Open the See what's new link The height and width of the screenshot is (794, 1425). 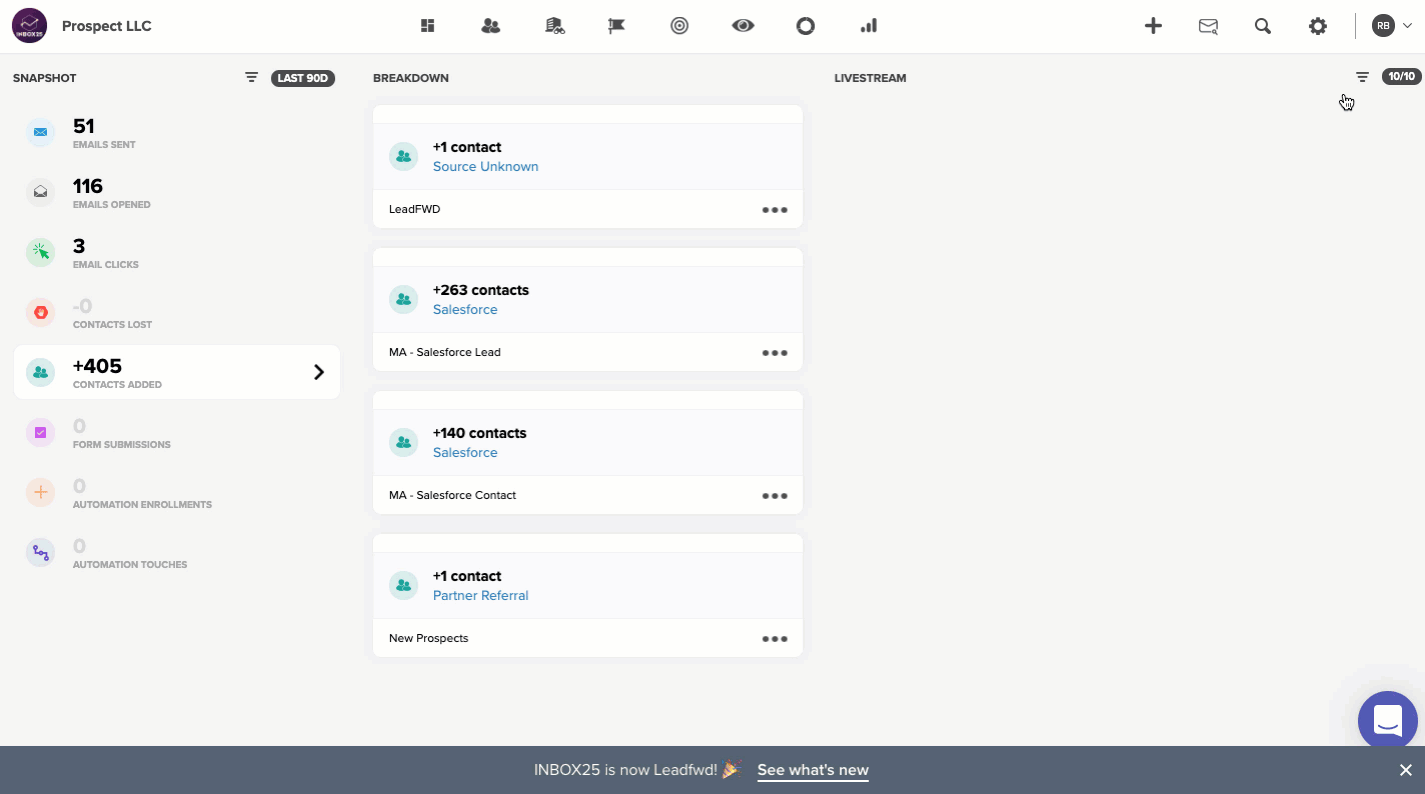[x=813, y=770]
